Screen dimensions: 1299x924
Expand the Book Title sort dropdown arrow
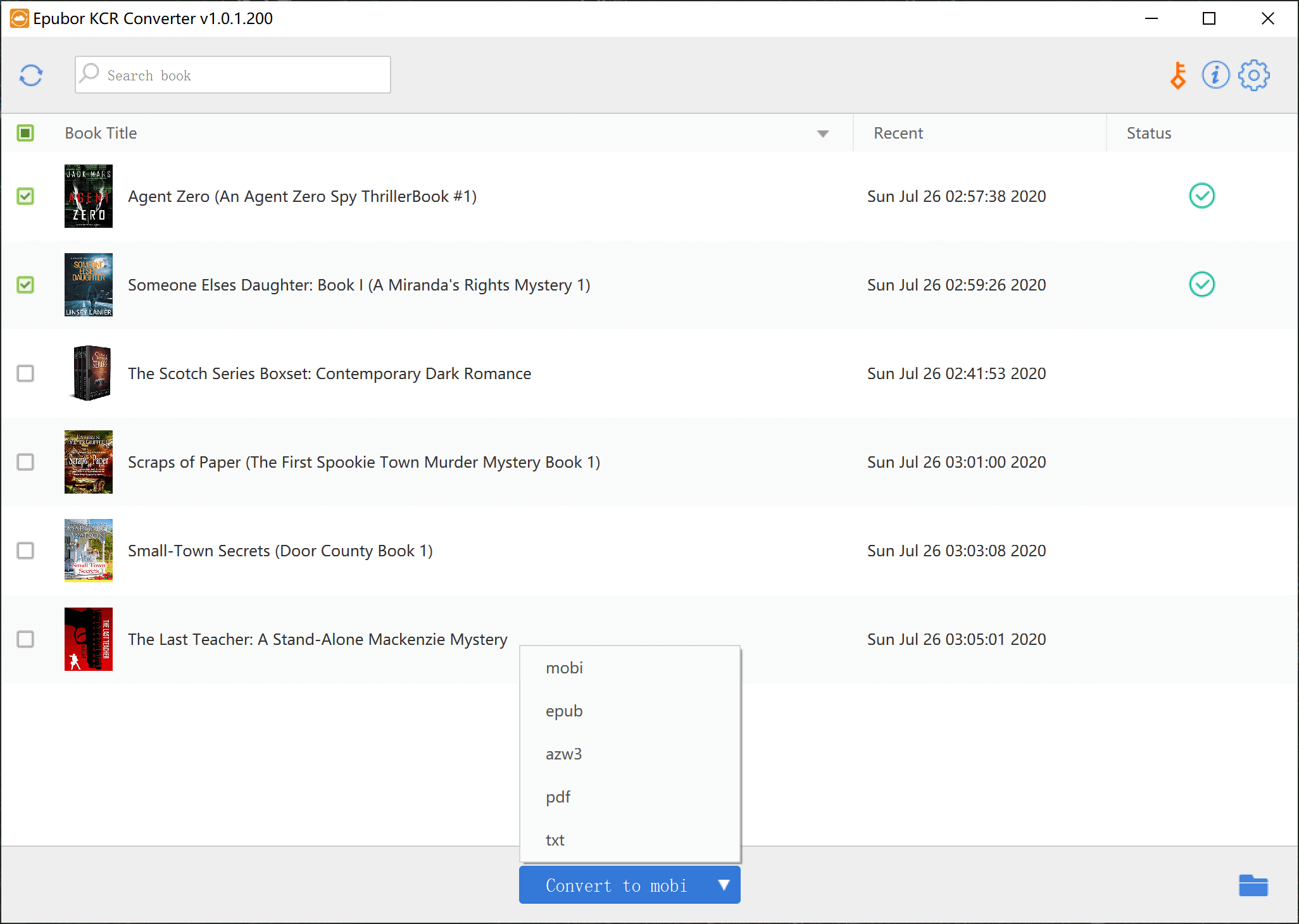823,133
